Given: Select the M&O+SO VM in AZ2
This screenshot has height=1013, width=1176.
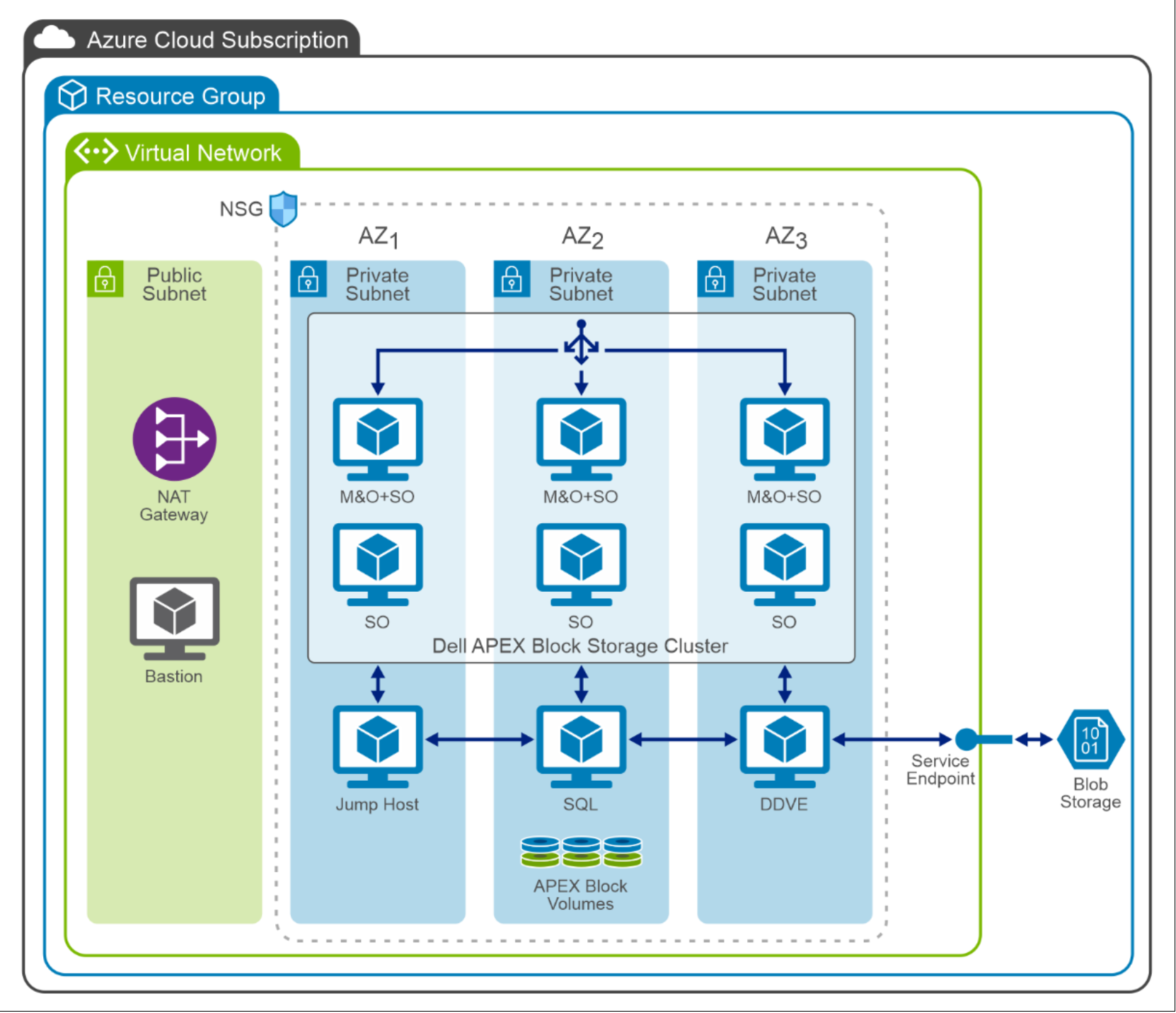Looking at the screenshot, I should tap(581, 439).
